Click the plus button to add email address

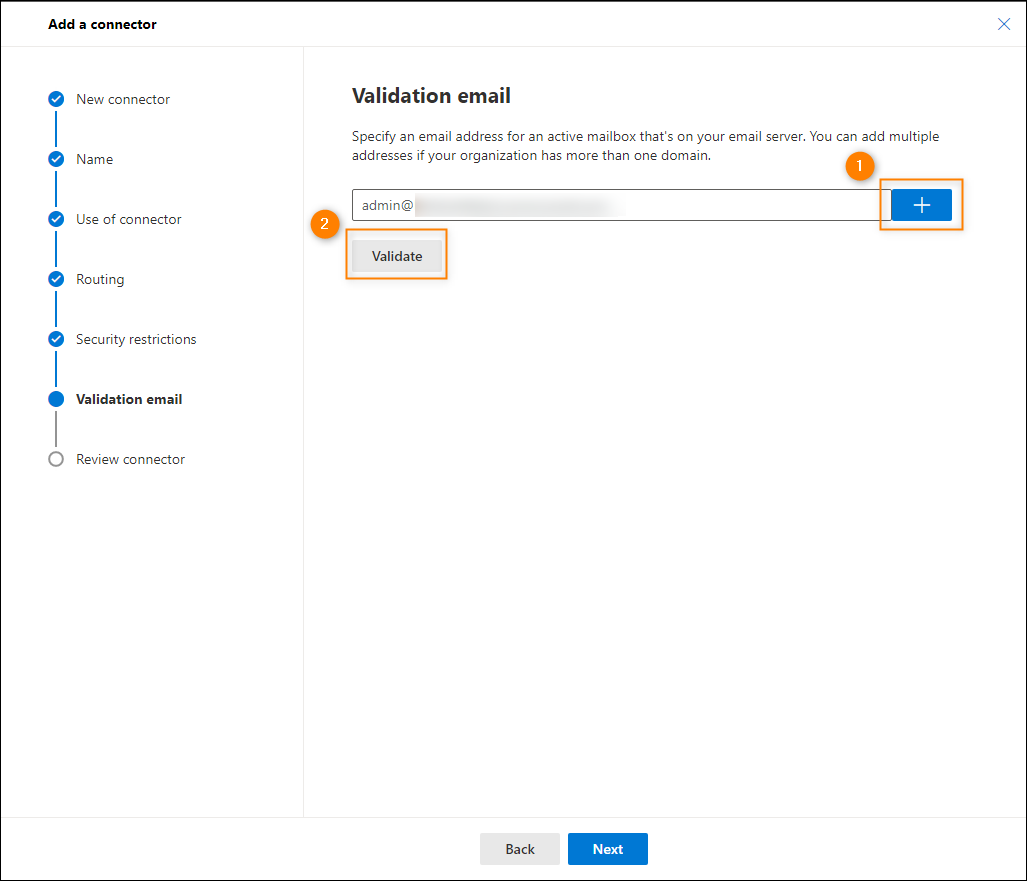(x=921, y=205)
